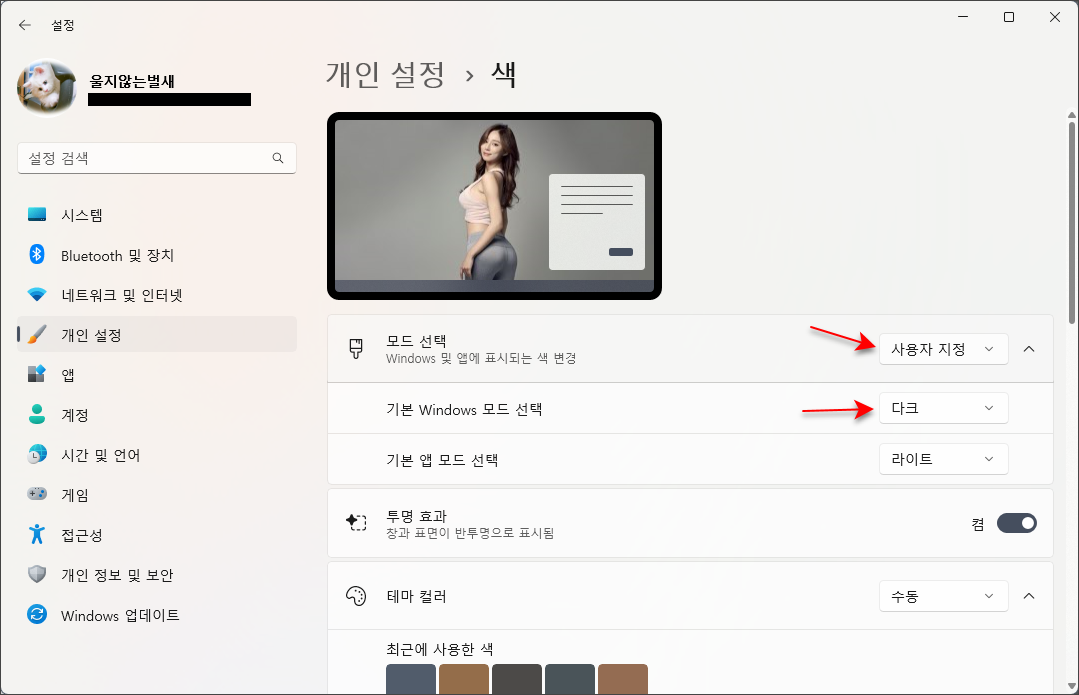Select the fourth blue-gray recent color
Image resolution: width=1079 pixels, height=695 pixels.
point(570,679)
